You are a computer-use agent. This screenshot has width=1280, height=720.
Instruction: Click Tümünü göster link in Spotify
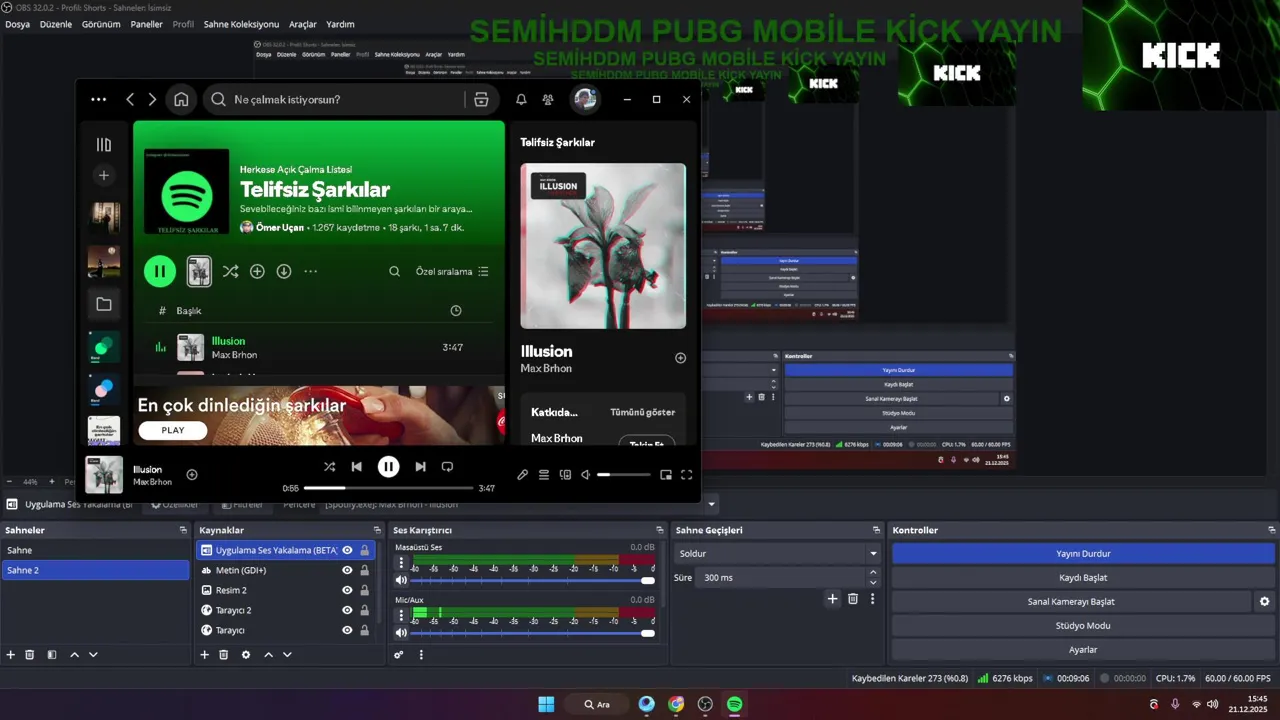tap(642, 412)
